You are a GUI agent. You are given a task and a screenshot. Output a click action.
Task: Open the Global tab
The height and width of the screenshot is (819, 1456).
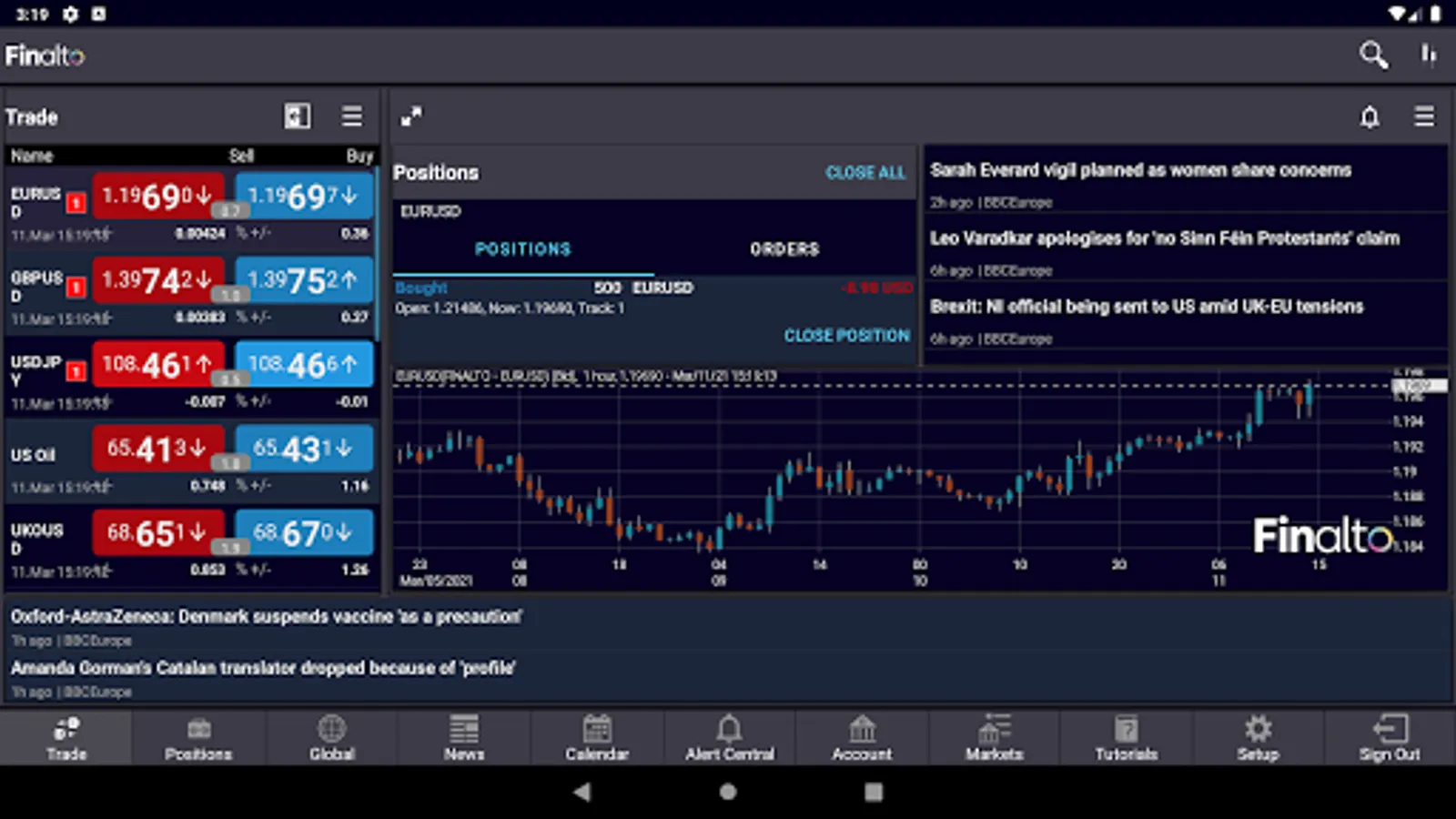(x=331, y=738)
